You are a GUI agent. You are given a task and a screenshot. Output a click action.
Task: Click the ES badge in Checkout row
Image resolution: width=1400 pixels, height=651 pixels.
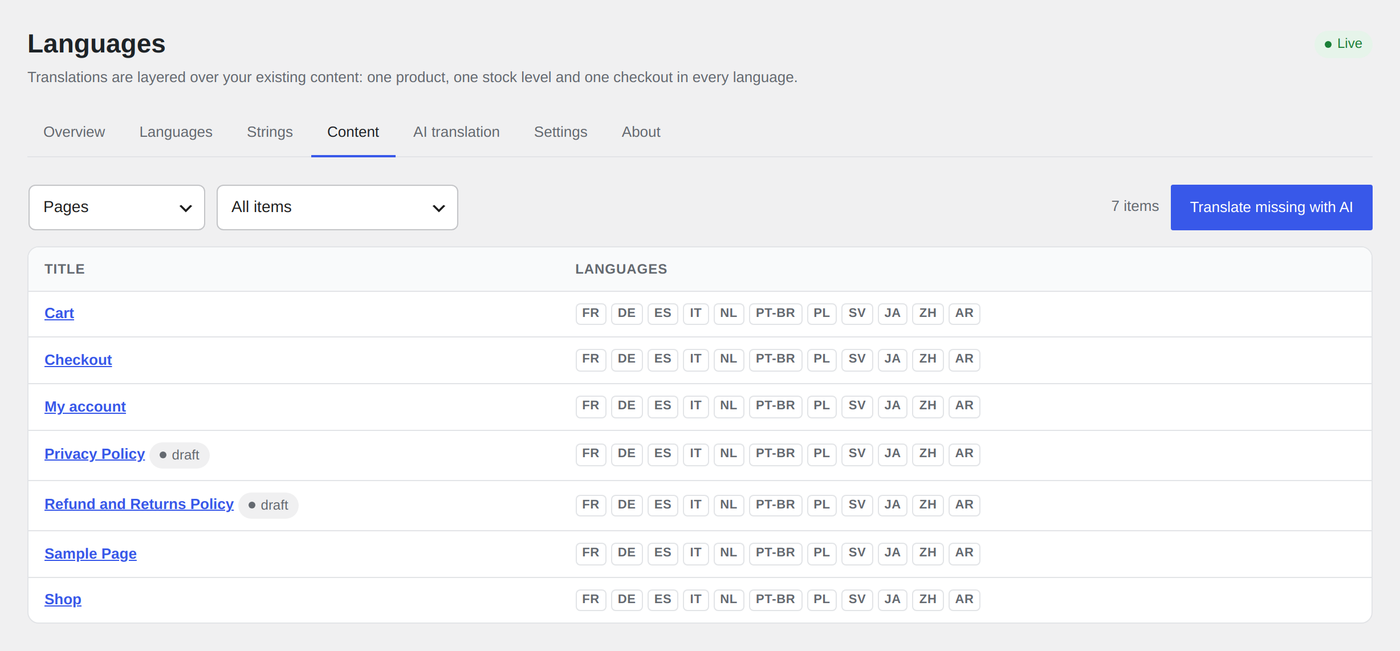pos(663,359)
